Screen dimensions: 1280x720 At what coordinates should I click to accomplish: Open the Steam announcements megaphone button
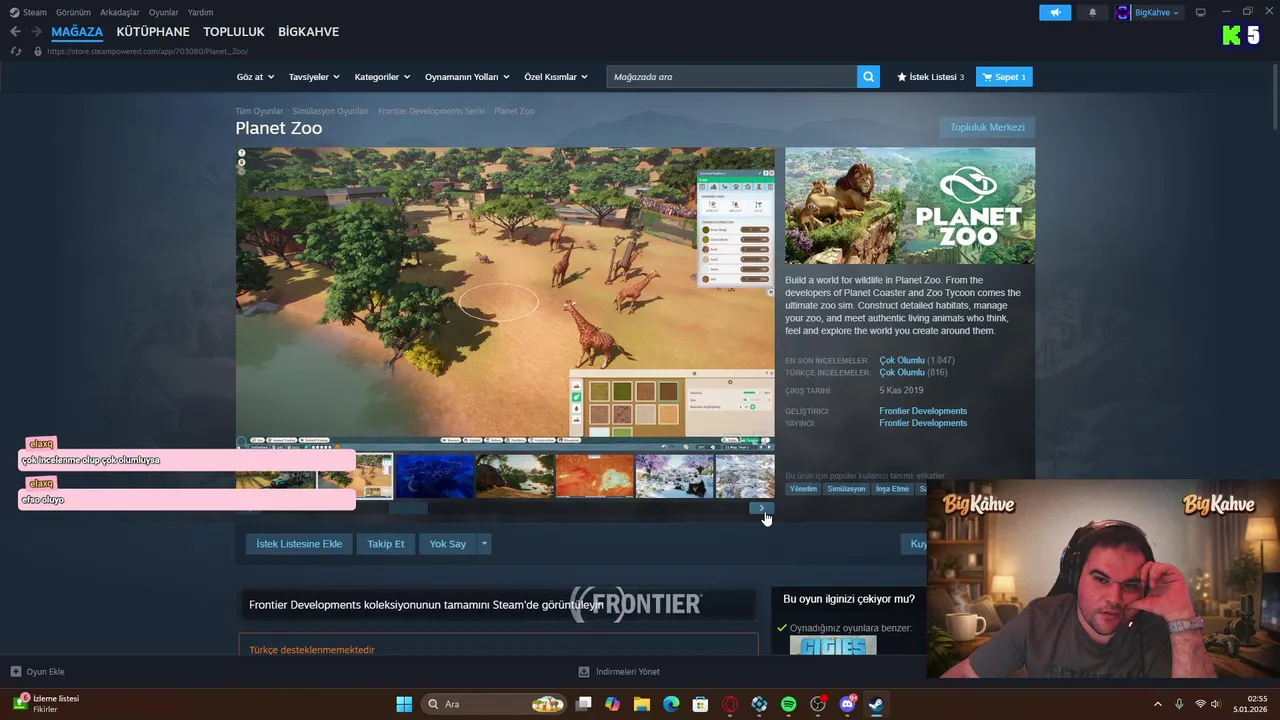click(1055, 12)
